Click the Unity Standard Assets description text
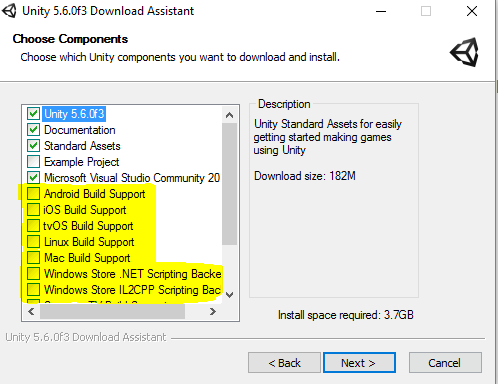This screenshot has height=384, width=498. click(x=328, y=137)
